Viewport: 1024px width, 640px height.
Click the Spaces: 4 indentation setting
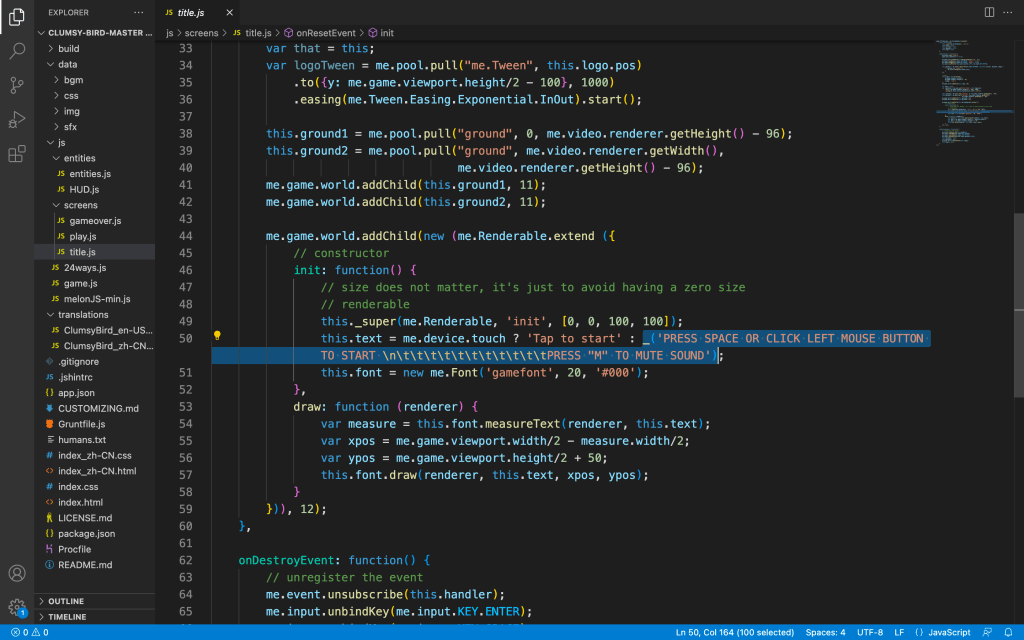click(826, 632)
